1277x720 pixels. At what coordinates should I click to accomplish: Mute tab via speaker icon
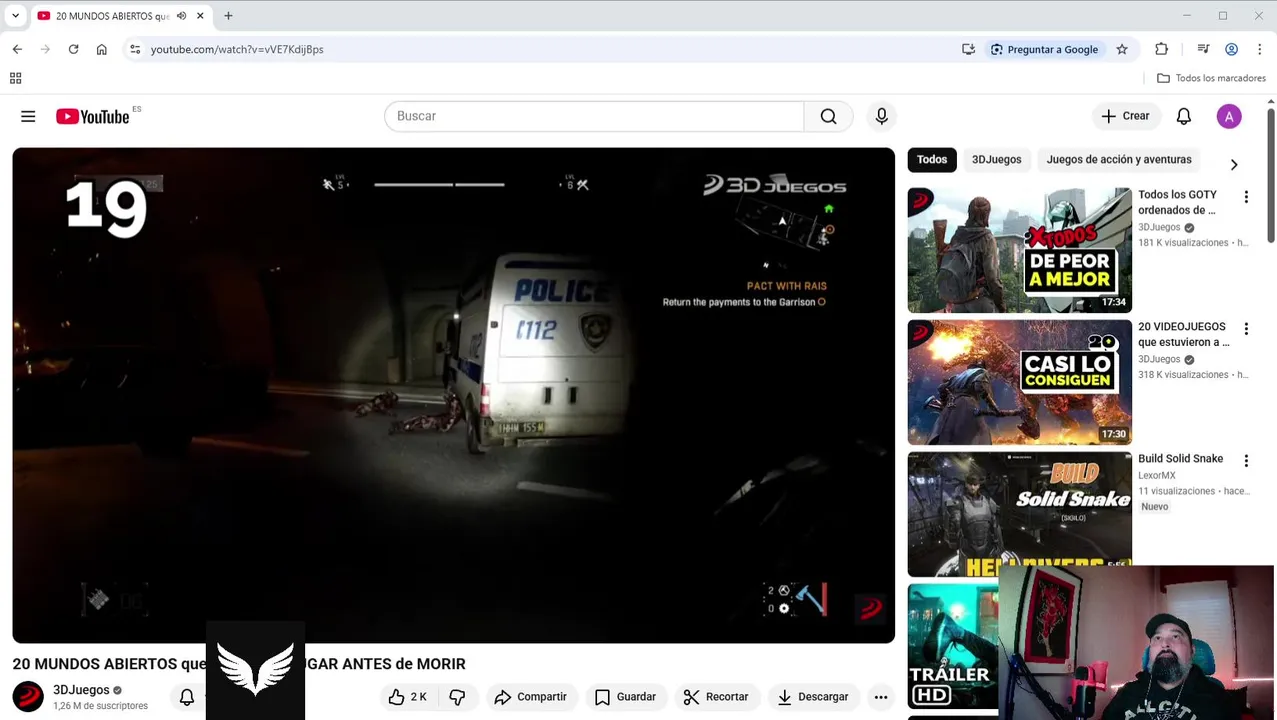point(181,16)
